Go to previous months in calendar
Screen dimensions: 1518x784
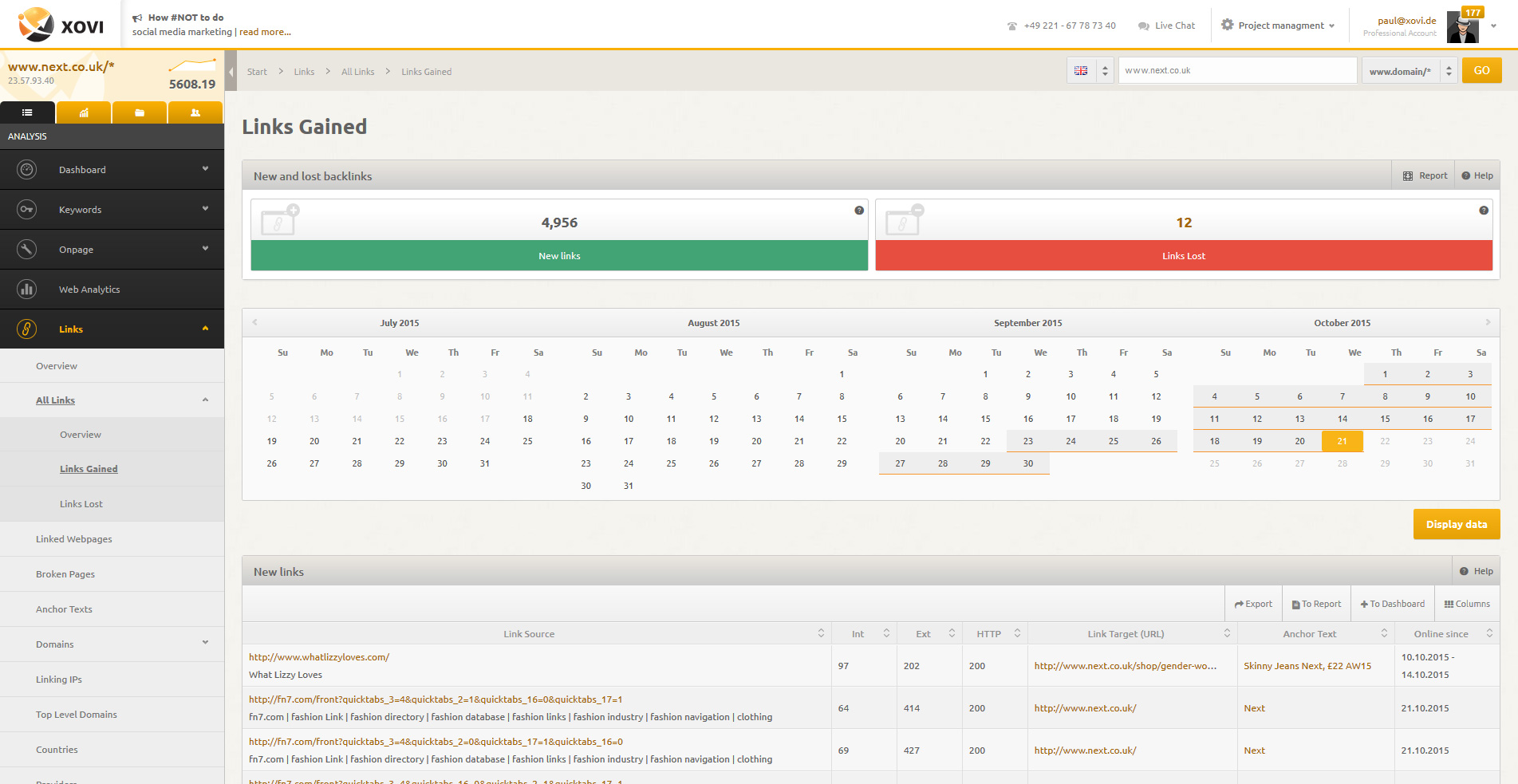pyautogui.click(x=254, y=322)
